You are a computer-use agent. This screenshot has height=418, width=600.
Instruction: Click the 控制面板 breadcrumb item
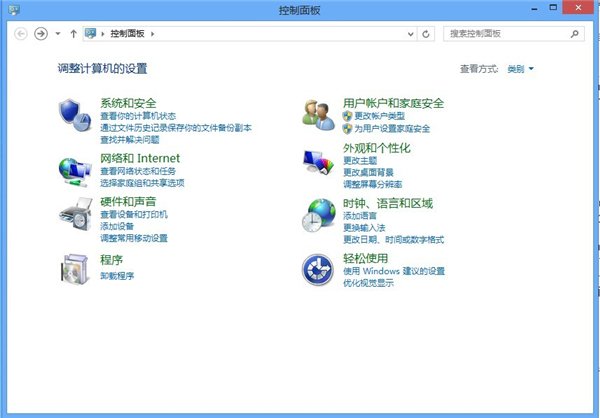pos(127,34)
